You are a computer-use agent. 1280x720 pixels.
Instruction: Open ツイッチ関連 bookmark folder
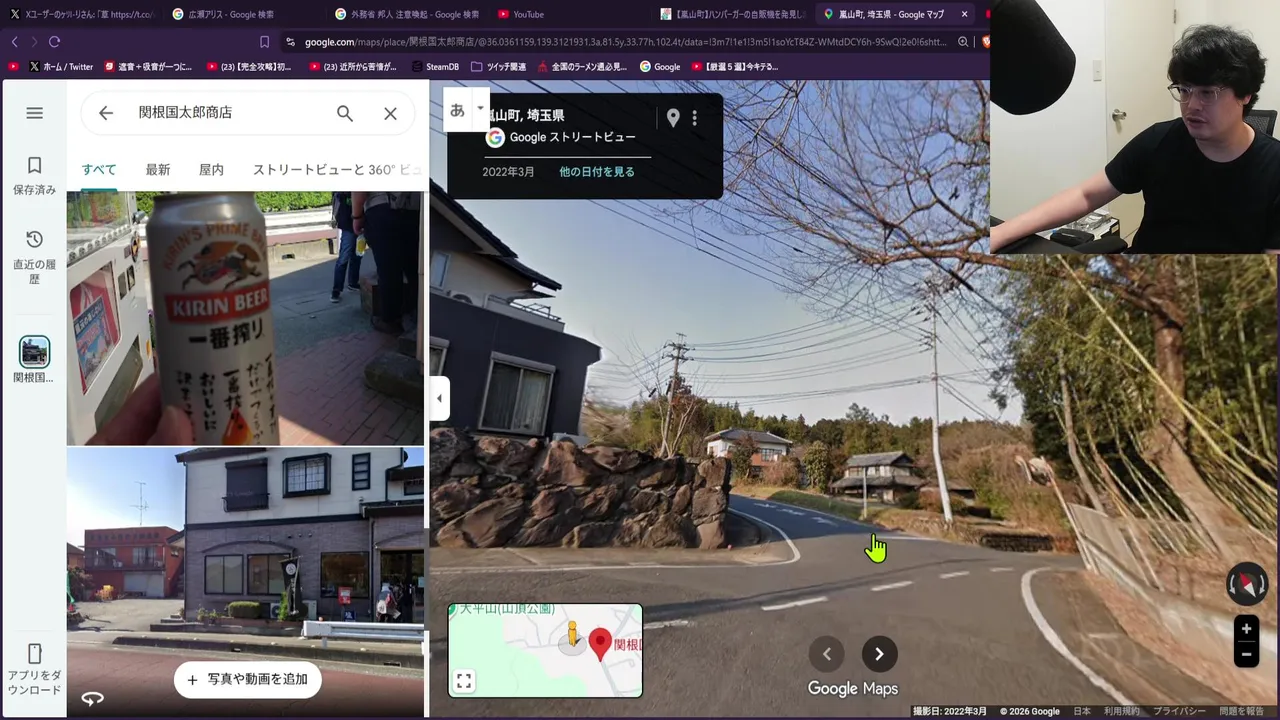pyautogui.click(x=498, y=67)
